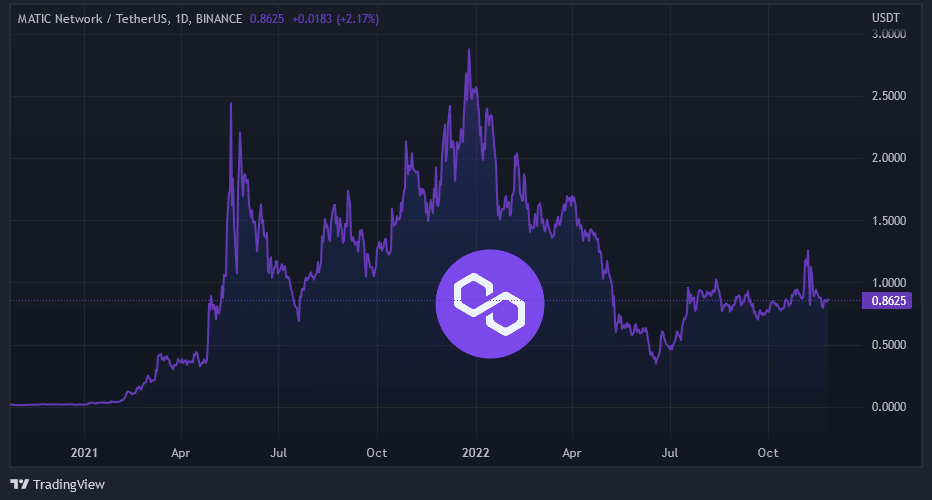Click the last Oct label on the time axis
The height and width of the screenshot is (500, 932).
[768, 452]
